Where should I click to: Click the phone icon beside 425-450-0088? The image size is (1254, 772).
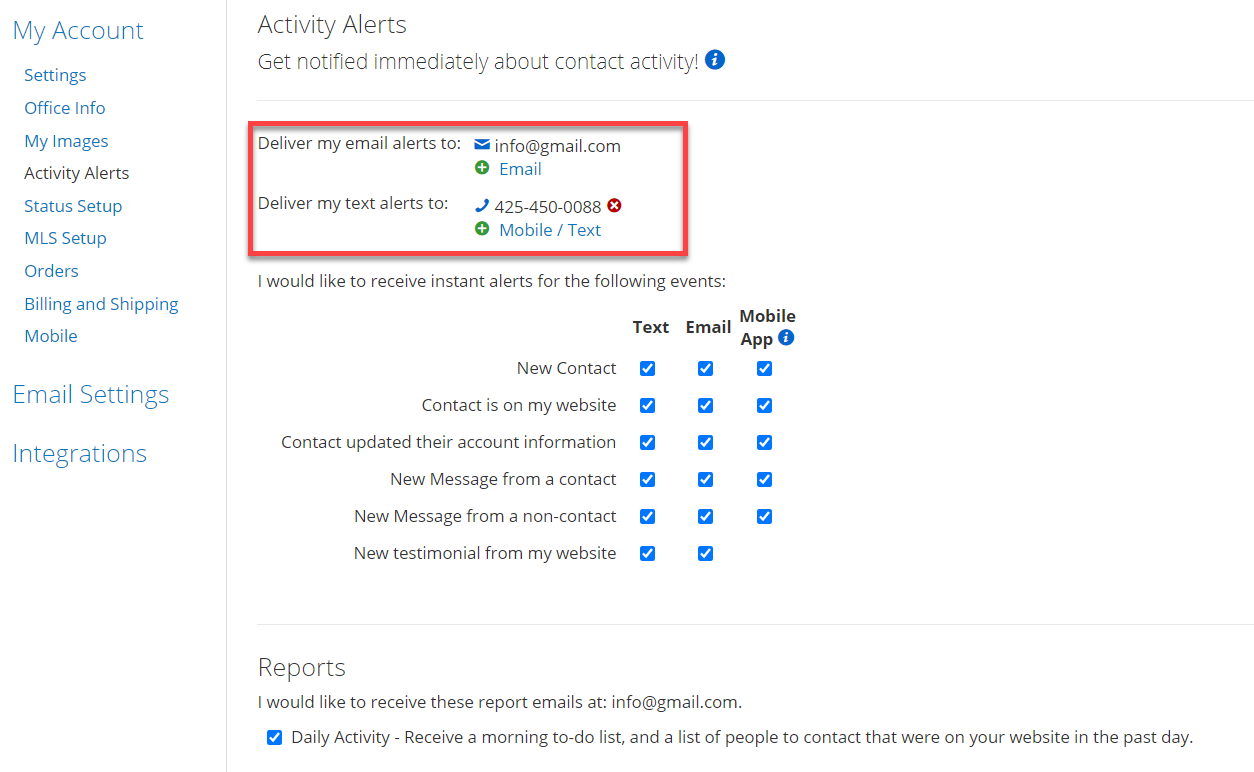pyautogui.click(x=482, y=206)
